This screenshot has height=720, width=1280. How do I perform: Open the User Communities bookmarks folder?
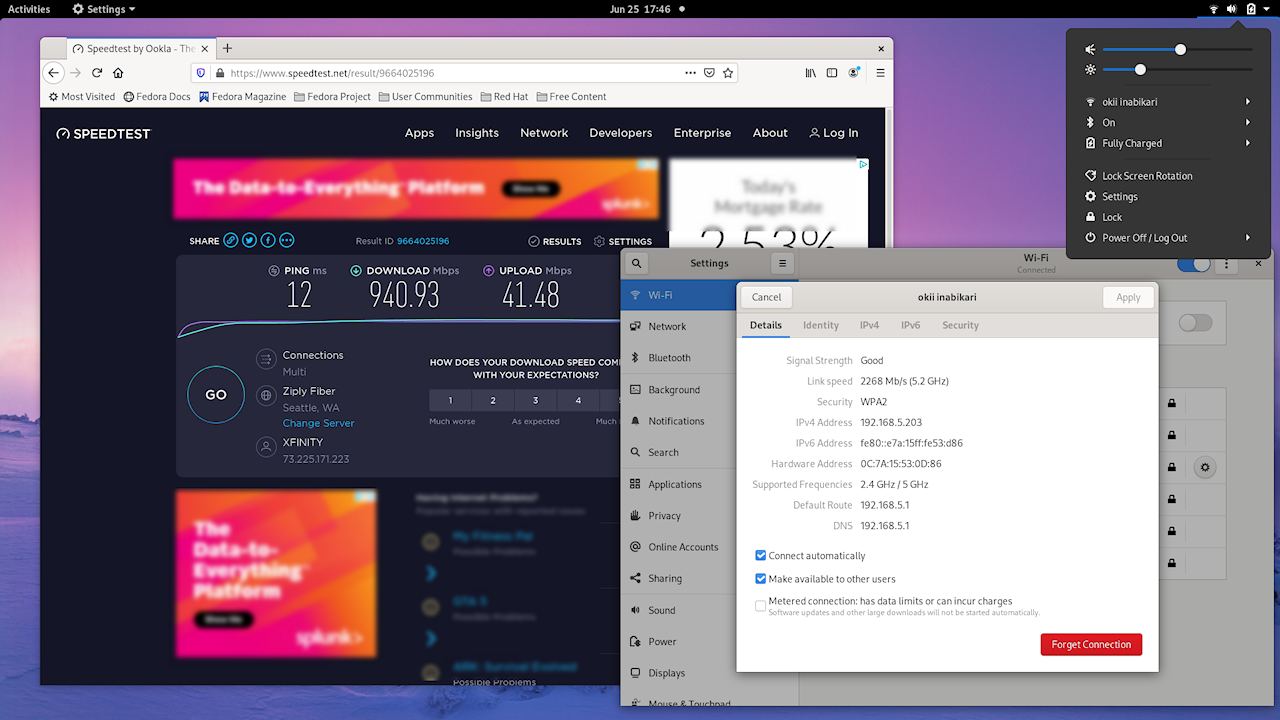425,97
